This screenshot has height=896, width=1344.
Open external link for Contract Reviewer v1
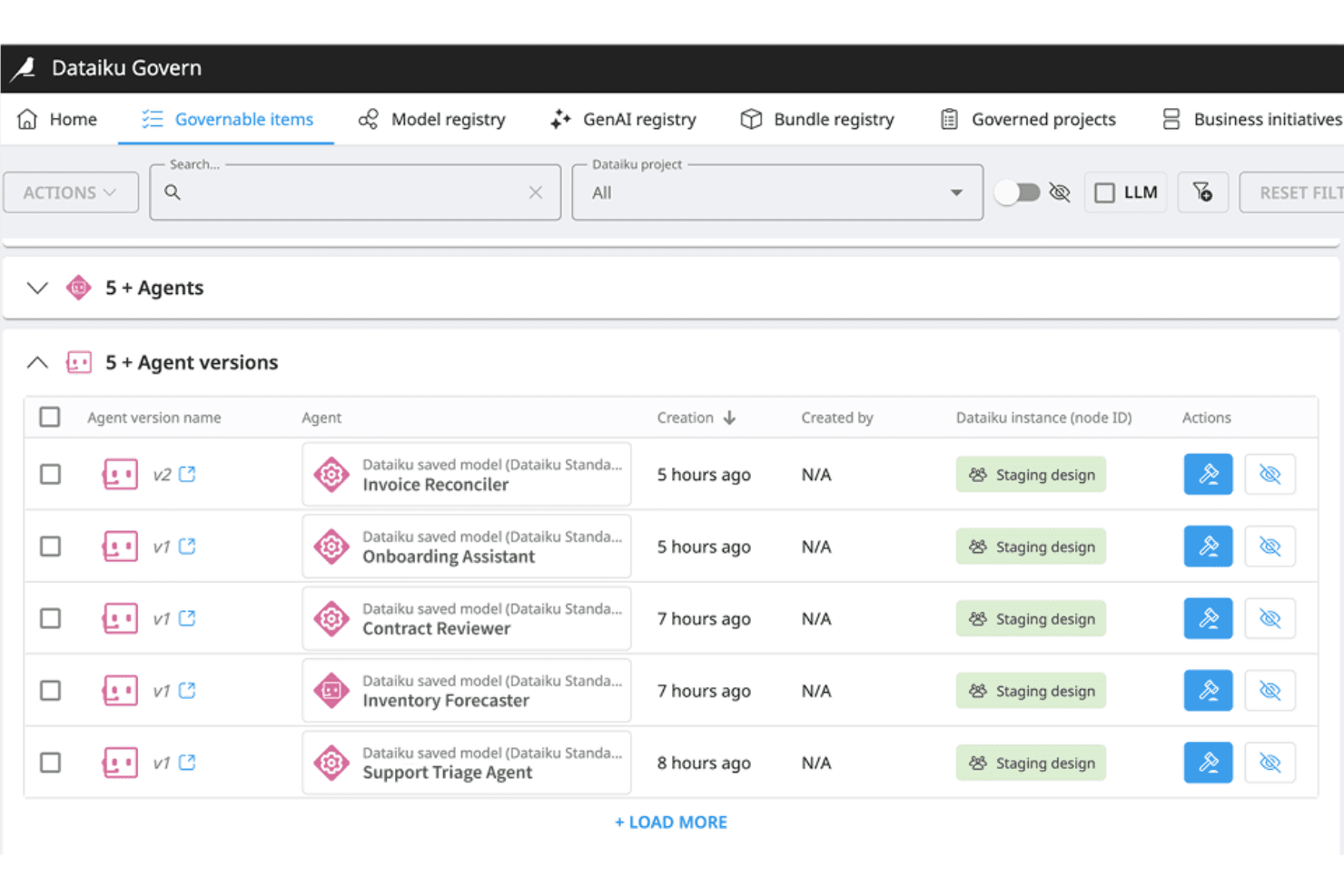click(x=187, y=618)
